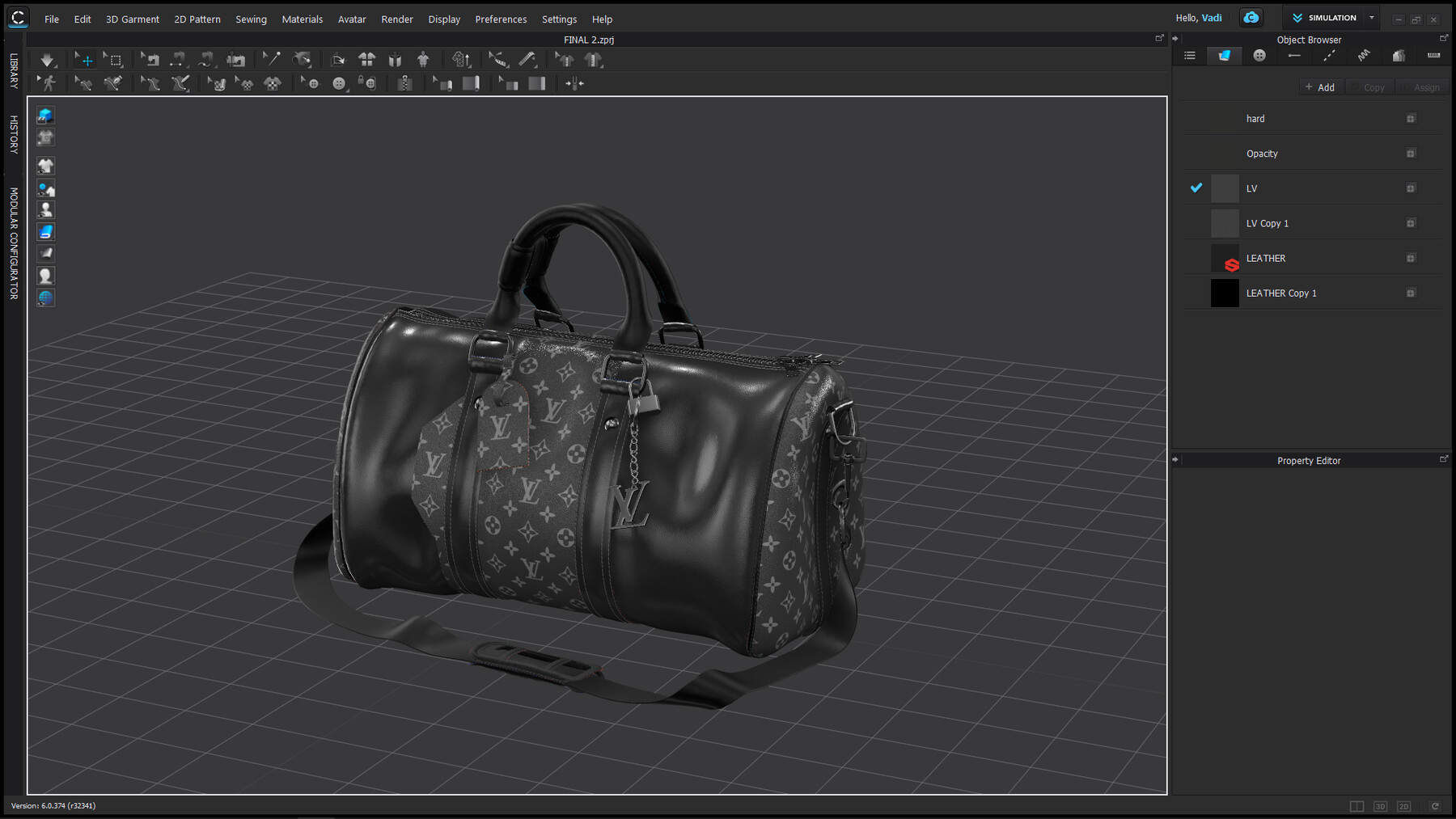1456x819 pixels.
Task: Toggle the garment pin display icon
Action: [45, 189]
